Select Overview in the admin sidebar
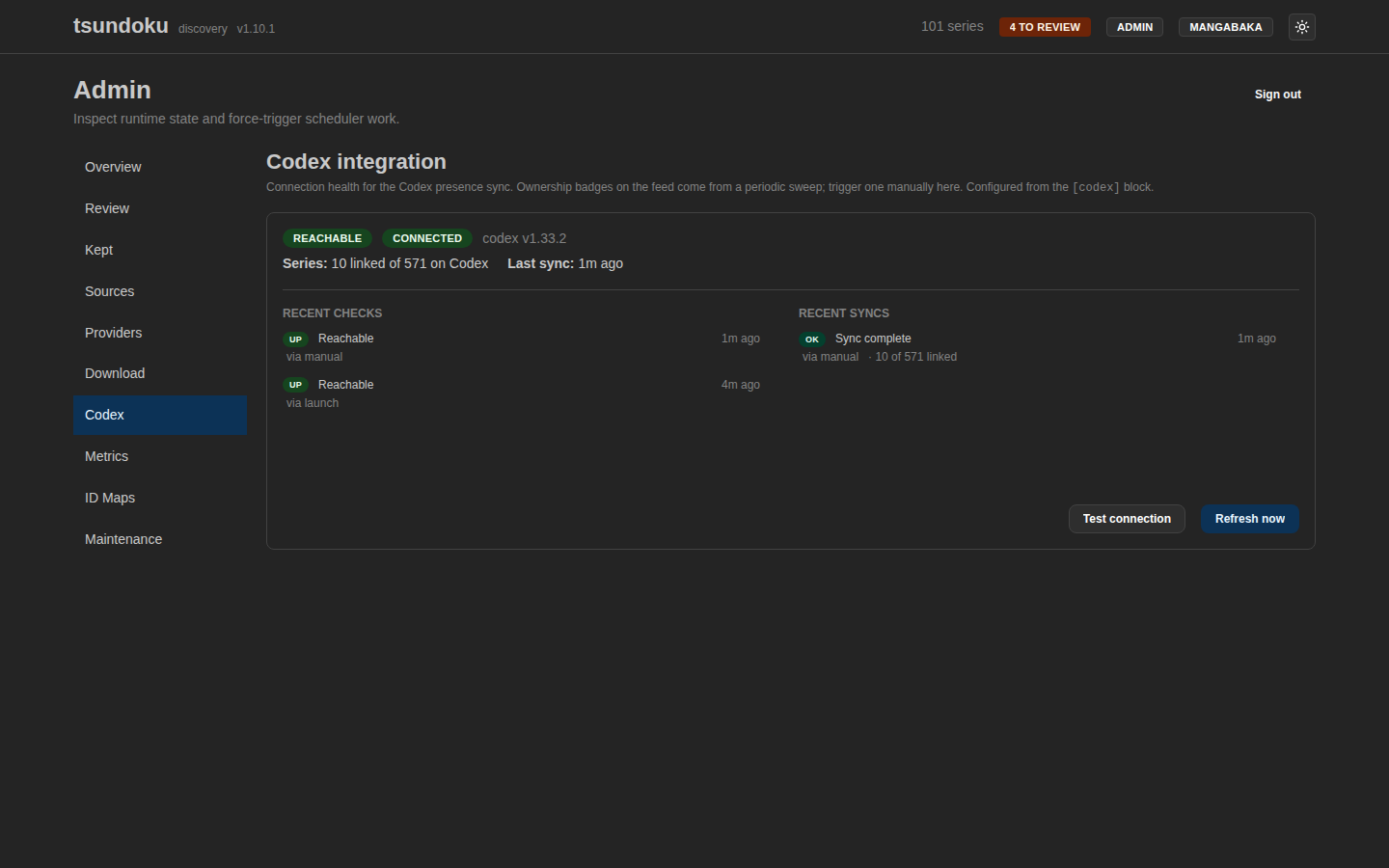The image size is (1389, 868). pos(160,167)
